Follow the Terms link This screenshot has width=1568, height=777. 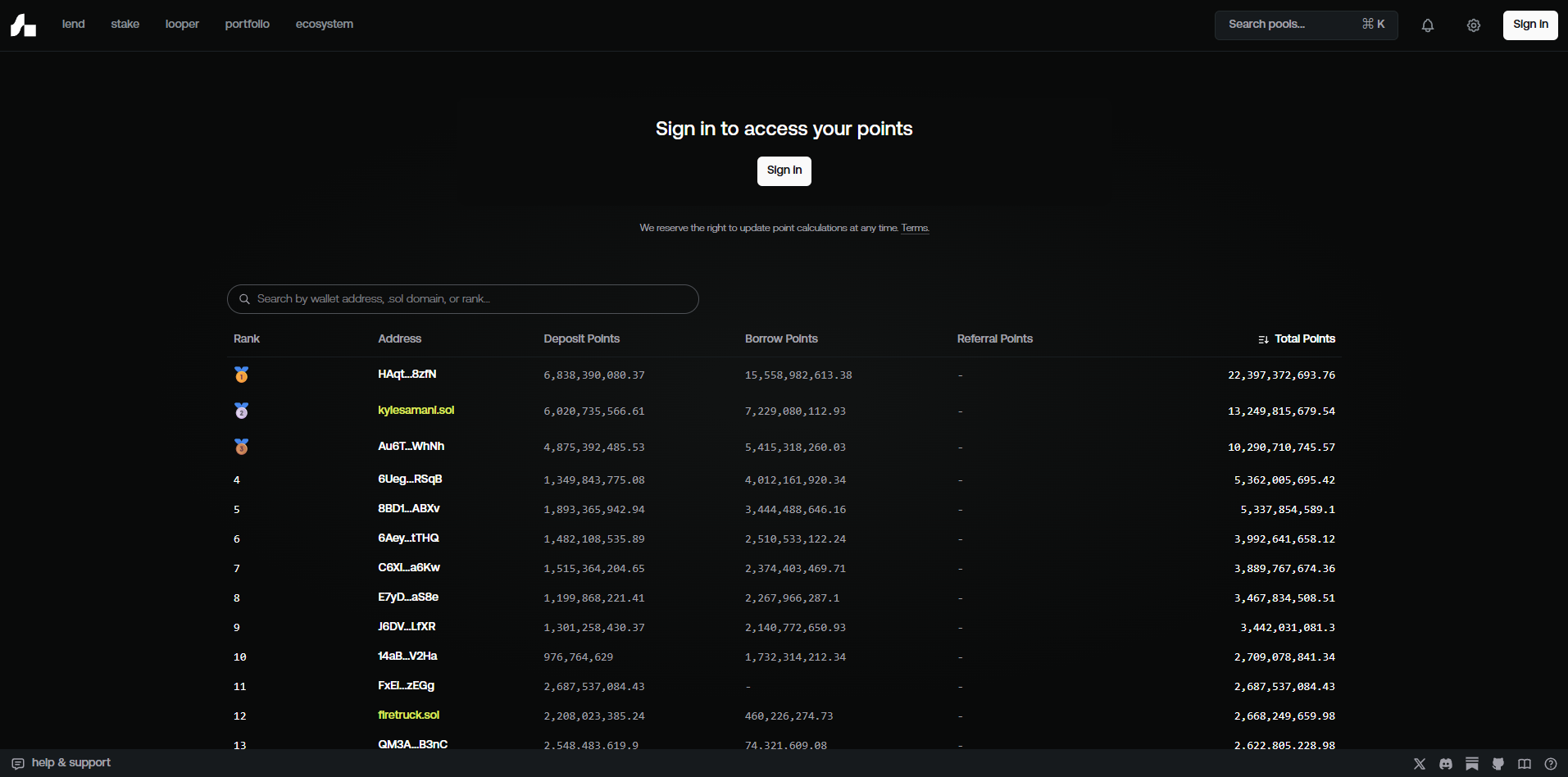915,229
